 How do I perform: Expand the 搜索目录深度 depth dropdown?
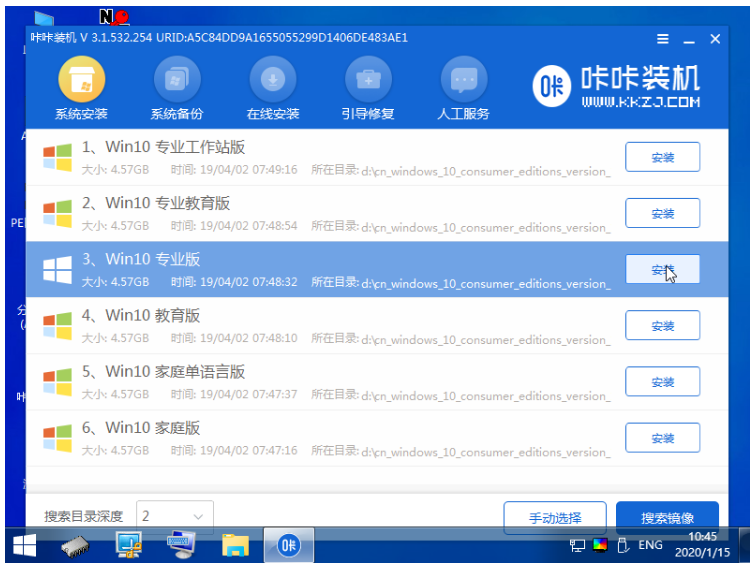click(175, 516)
